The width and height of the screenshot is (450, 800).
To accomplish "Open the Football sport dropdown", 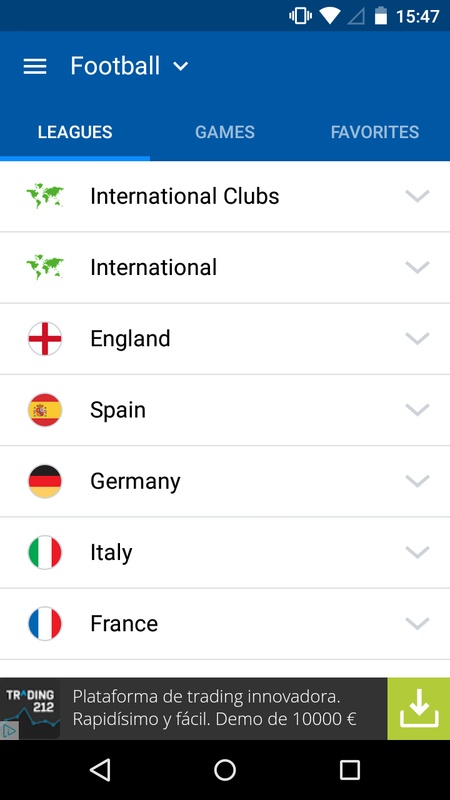I will [x=130, y=66].
